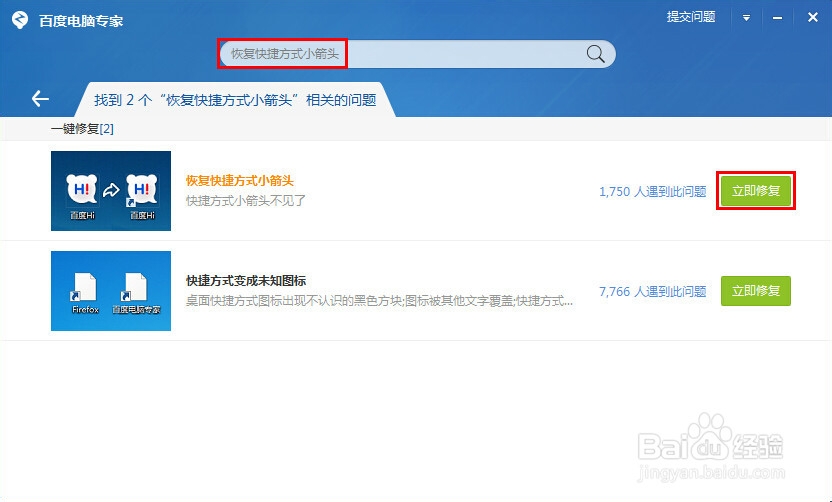Image resolution: width=832 pixels, height=502 pixels.
Task: Click the 1,750 人遇到此问题 count
Action: (653, 192)
